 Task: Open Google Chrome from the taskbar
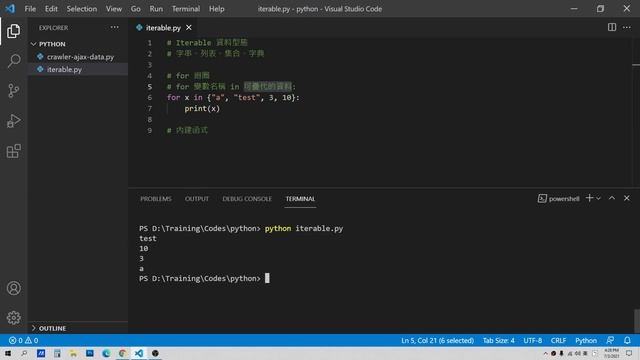(122, 353)
